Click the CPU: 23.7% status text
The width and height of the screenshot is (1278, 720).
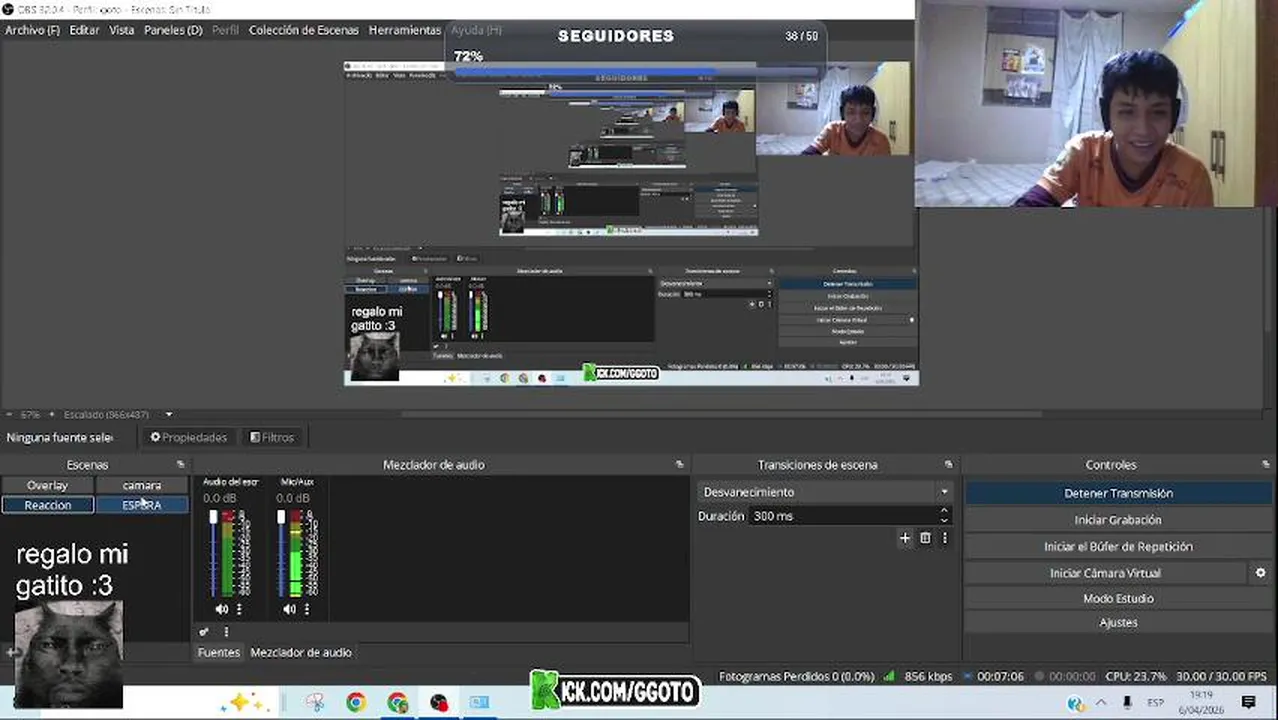pos(1135,676)
